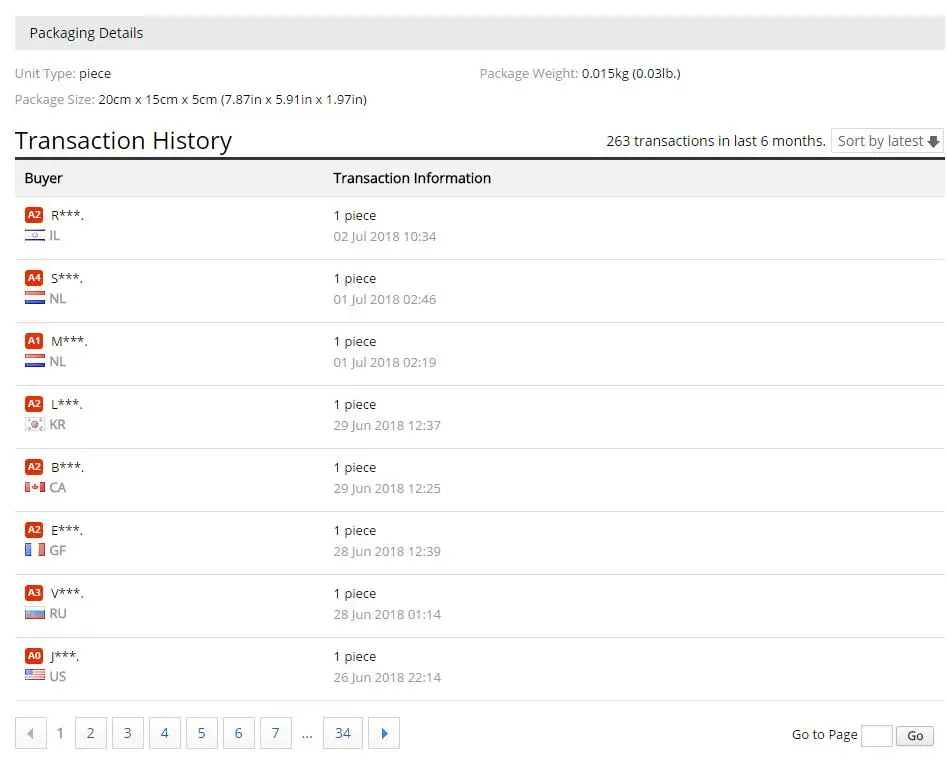This screenshot has height=769, width=947.
Task: Click the A4 buyer level badge beside S***.
Action: pos(34,278)
